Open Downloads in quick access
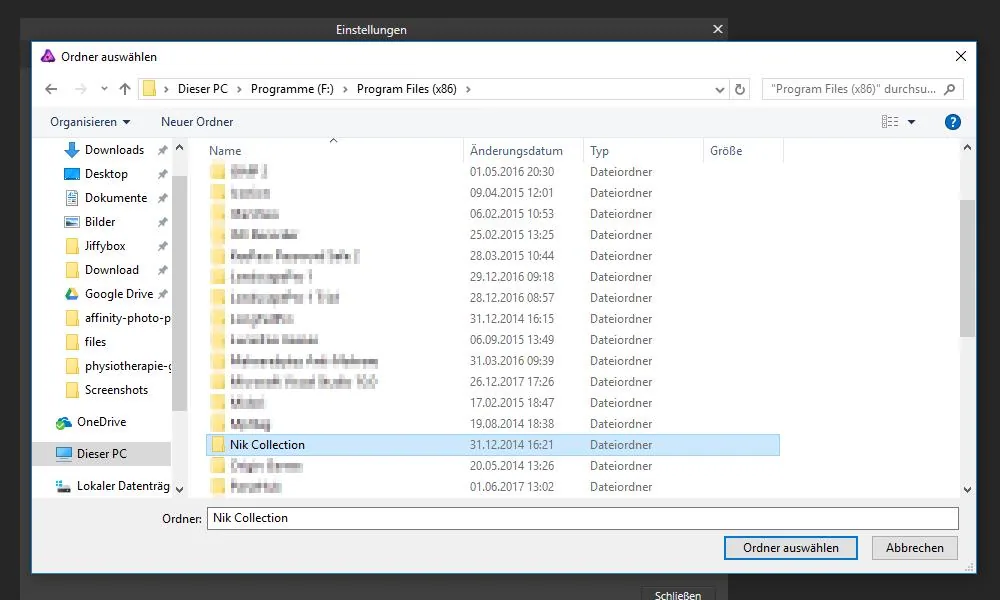The image size is (1000, 600). (x=114, y=150)
